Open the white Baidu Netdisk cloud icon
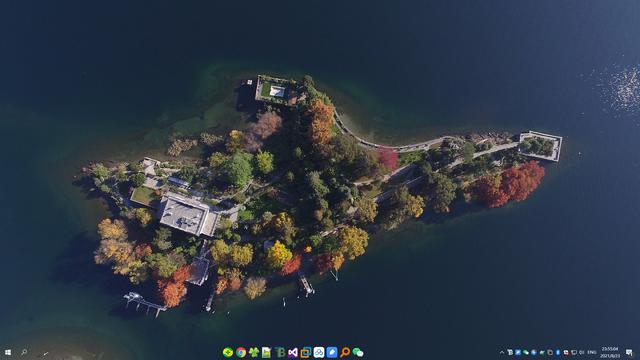 pos(319,352)
